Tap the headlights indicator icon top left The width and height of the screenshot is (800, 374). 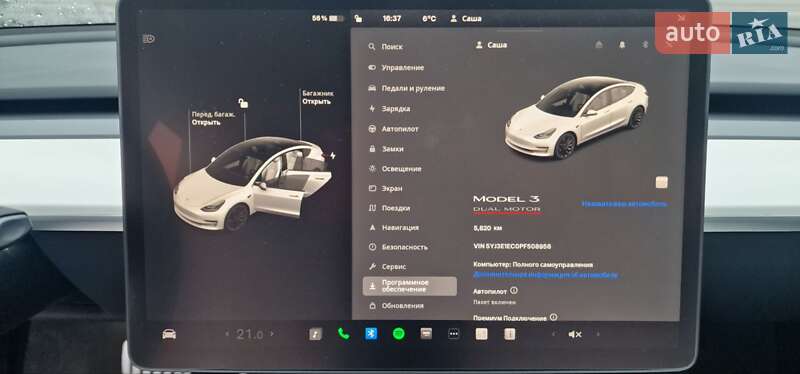pos(148,39)
